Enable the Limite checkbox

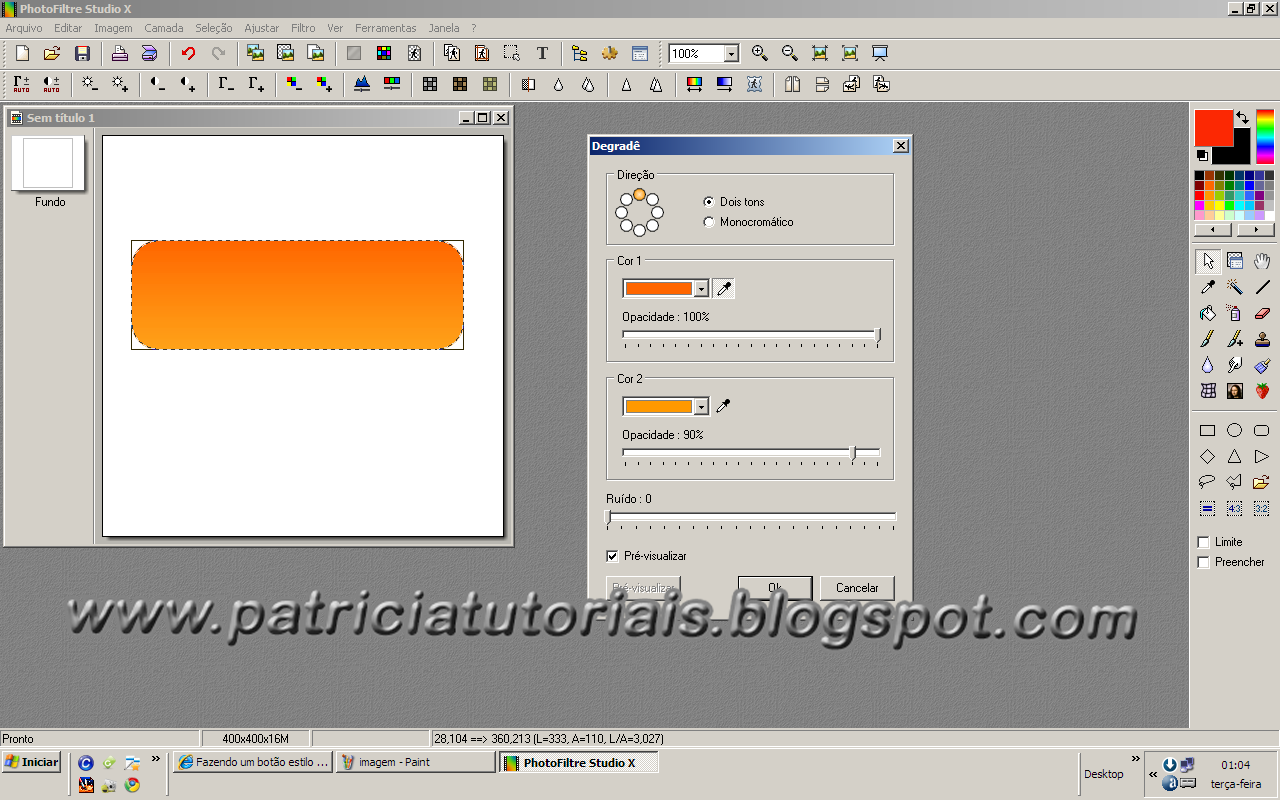[1203, 542]
